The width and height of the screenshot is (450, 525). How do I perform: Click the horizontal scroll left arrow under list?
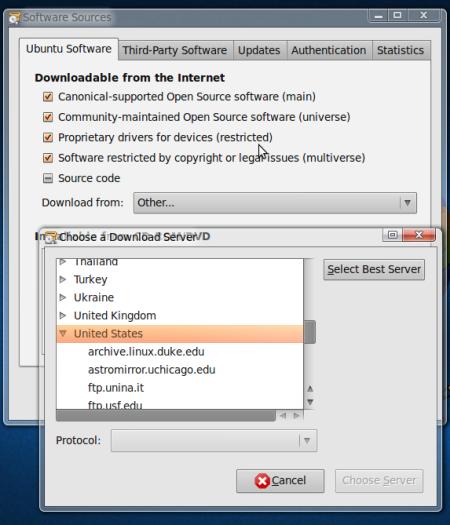[x=283, y=416]
